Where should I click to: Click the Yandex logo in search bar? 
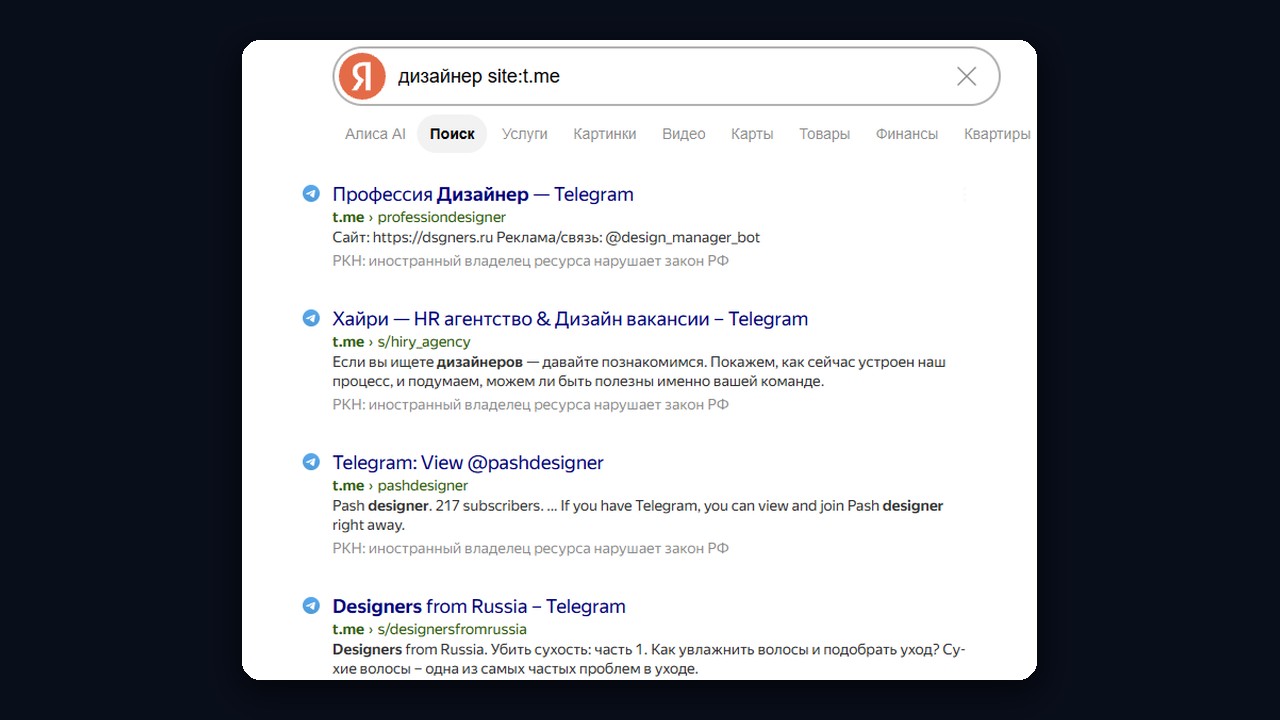pos(362,76)
